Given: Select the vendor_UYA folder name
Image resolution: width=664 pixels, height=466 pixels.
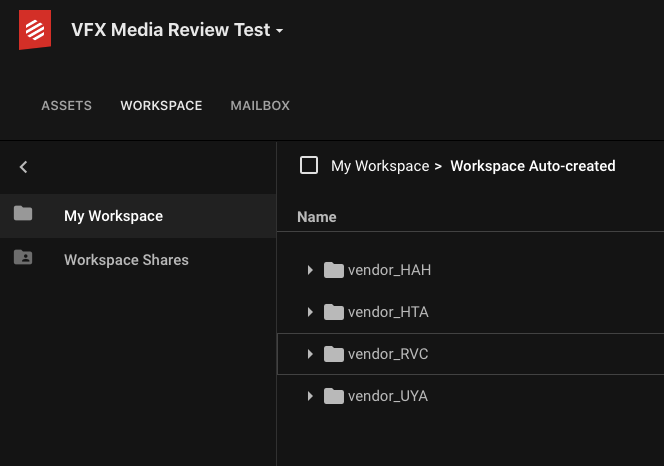Looking at the screenshot, I should (x=387, y=396).
